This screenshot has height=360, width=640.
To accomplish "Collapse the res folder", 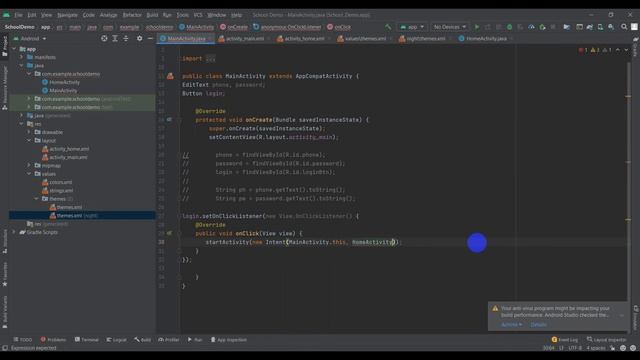I will [x=22, y=124].
